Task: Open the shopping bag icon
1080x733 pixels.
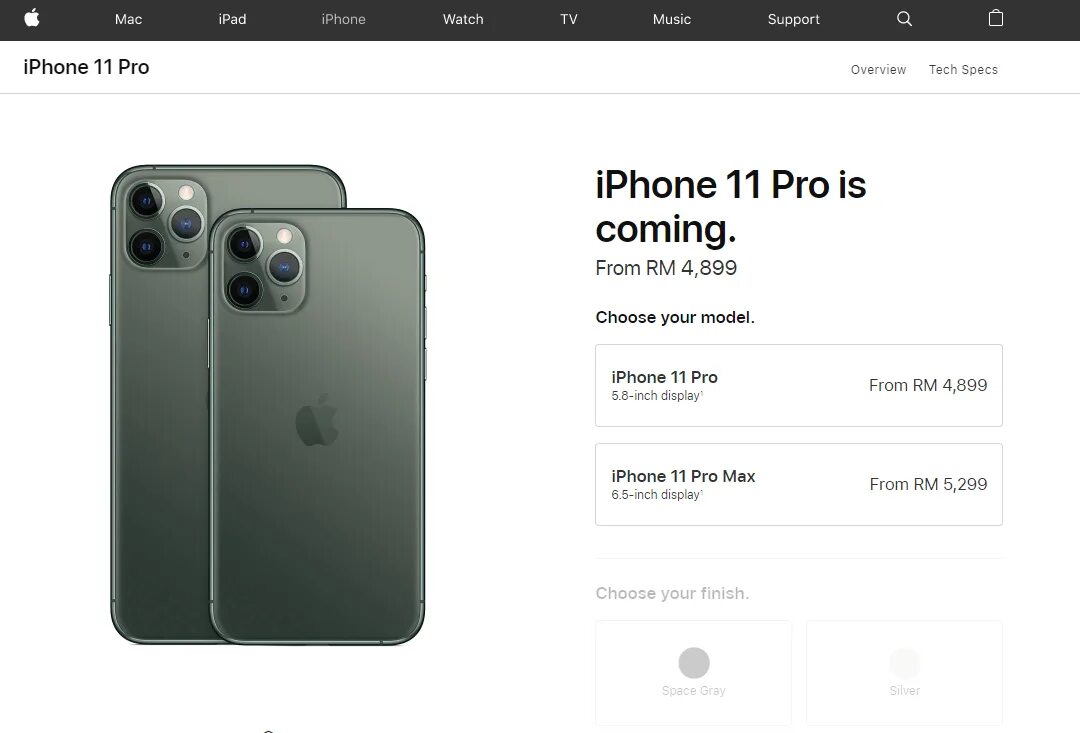Action: (995, 18)
